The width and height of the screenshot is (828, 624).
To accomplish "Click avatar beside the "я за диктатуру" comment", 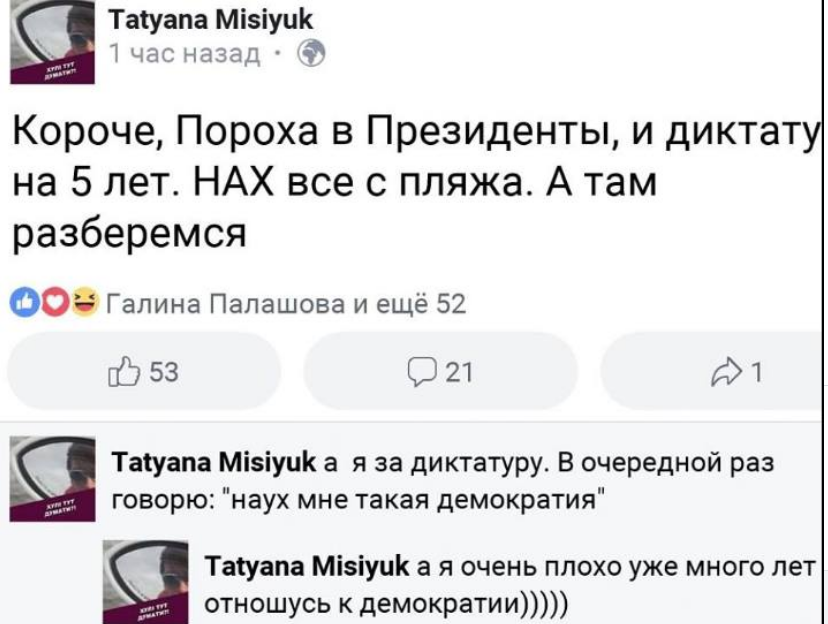I will [52, 480].
